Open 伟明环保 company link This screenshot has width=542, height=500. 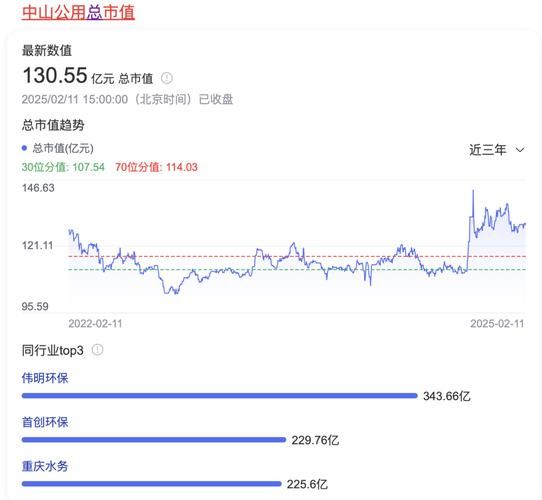[45, 378]
